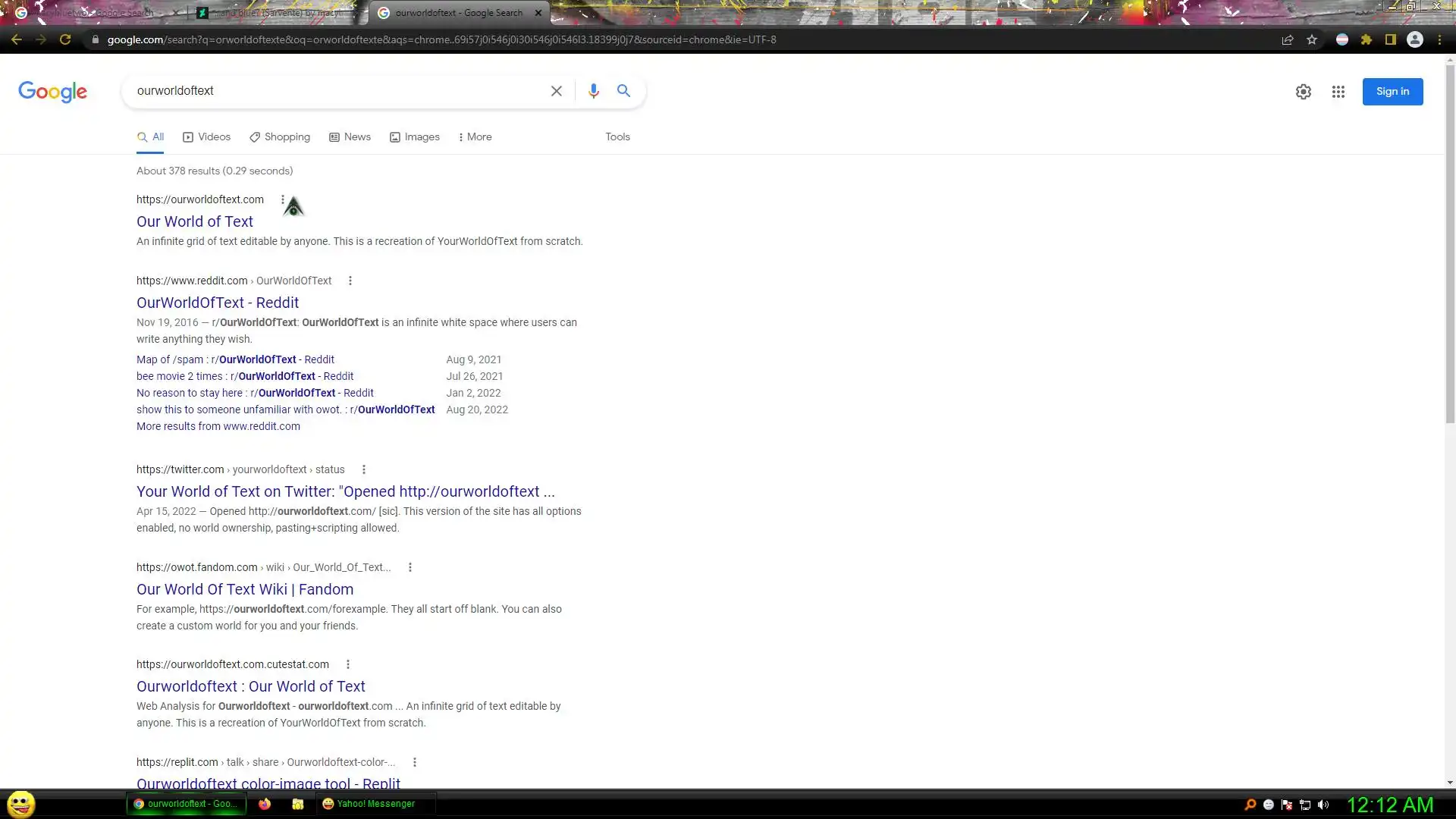Switch to the Images tab

point(414,137)
